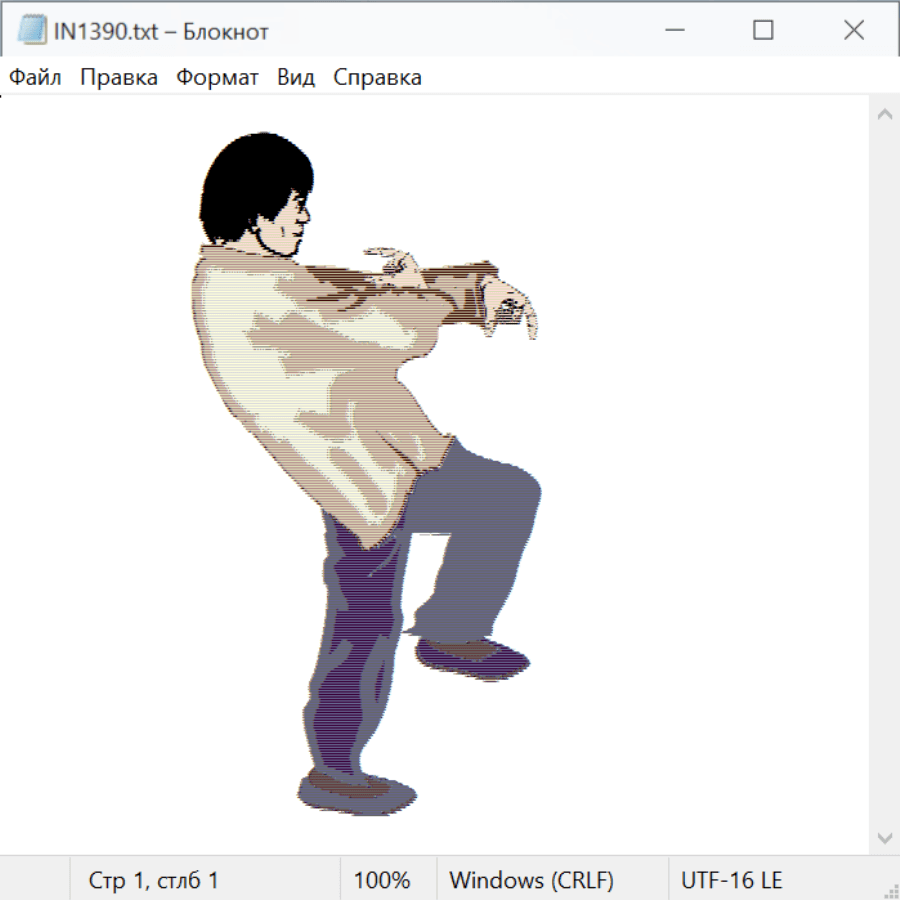Click the Windows (CRLF) status field
Image resolution: width=900 pixels, height=900 pixels.
pos(531,881)
